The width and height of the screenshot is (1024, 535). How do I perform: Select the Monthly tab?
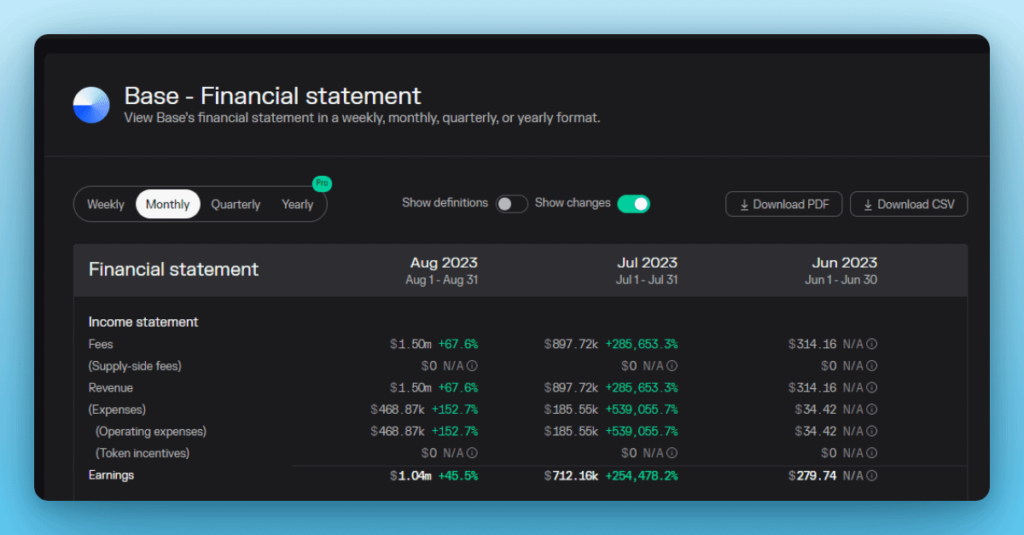click(x=168, y=205)
